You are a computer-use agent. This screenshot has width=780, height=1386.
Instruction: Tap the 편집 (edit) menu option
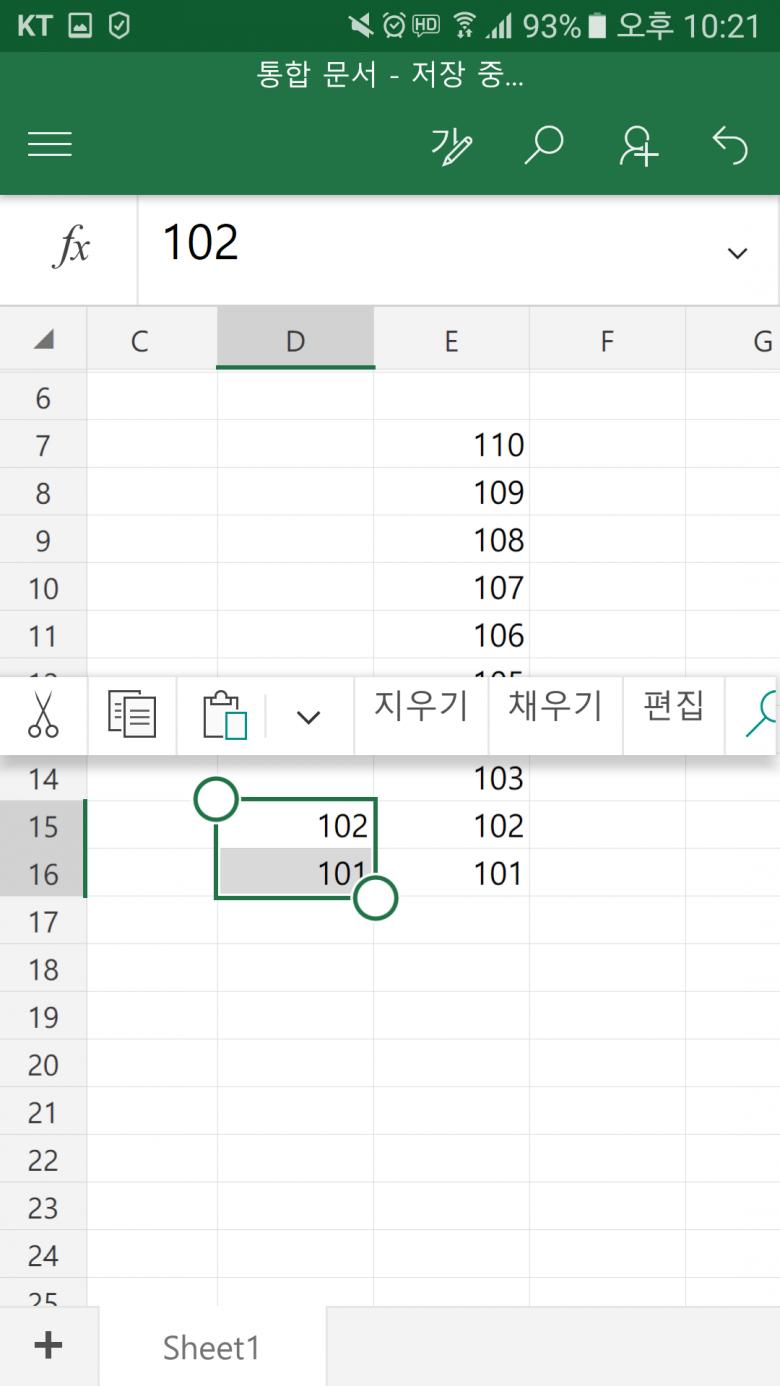[673, 707]
